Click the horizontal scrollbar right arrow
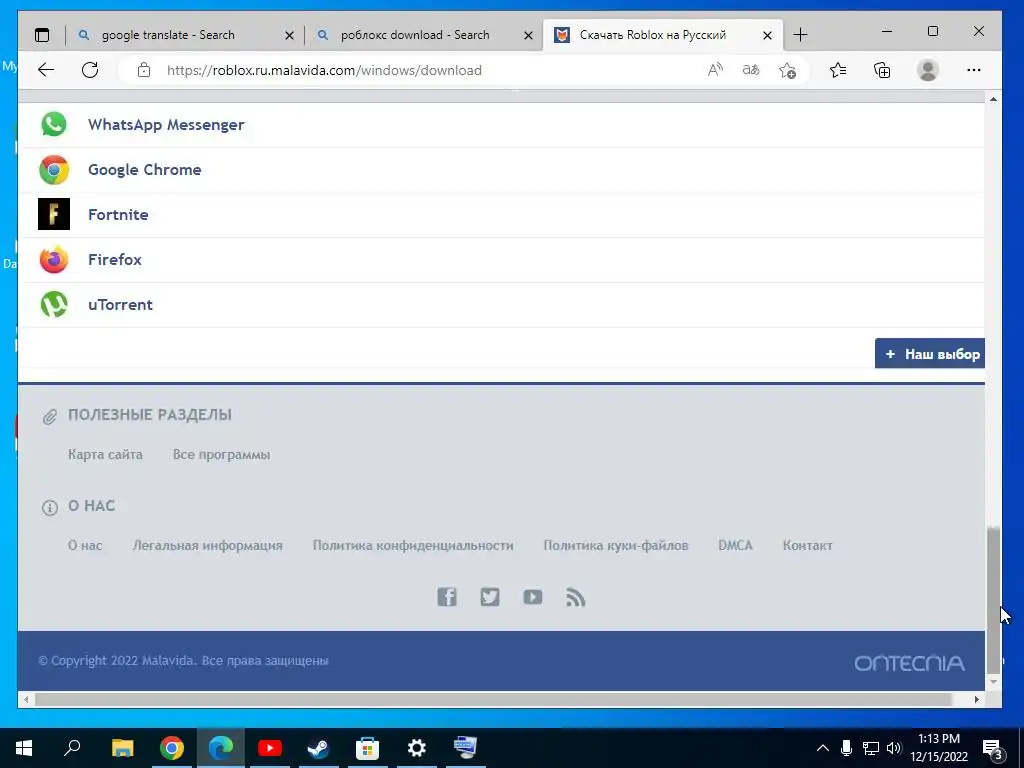Image resolution: width=1024 pixels, height=768 pixels. (x=977, y=699)
